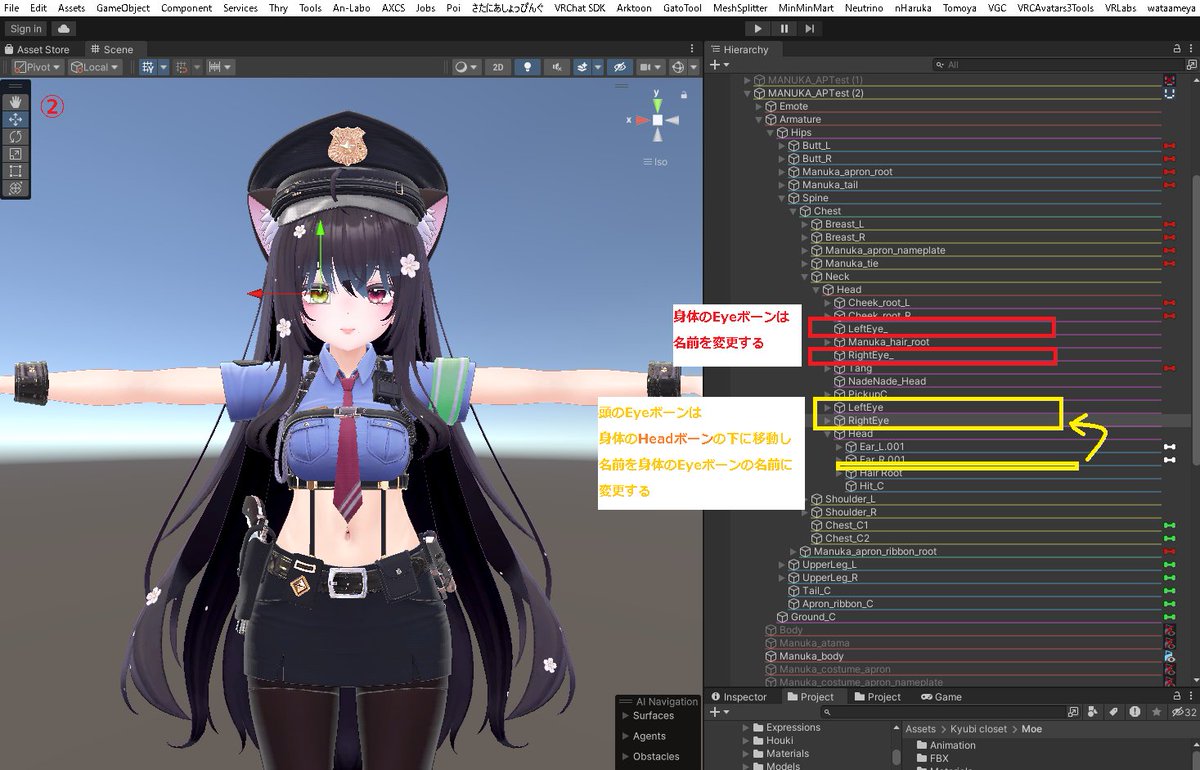Image resolution: width=1200 pixels, height=770 pixels.
Task: Switch to the Asset Store tab
Action: click(39, 49)
